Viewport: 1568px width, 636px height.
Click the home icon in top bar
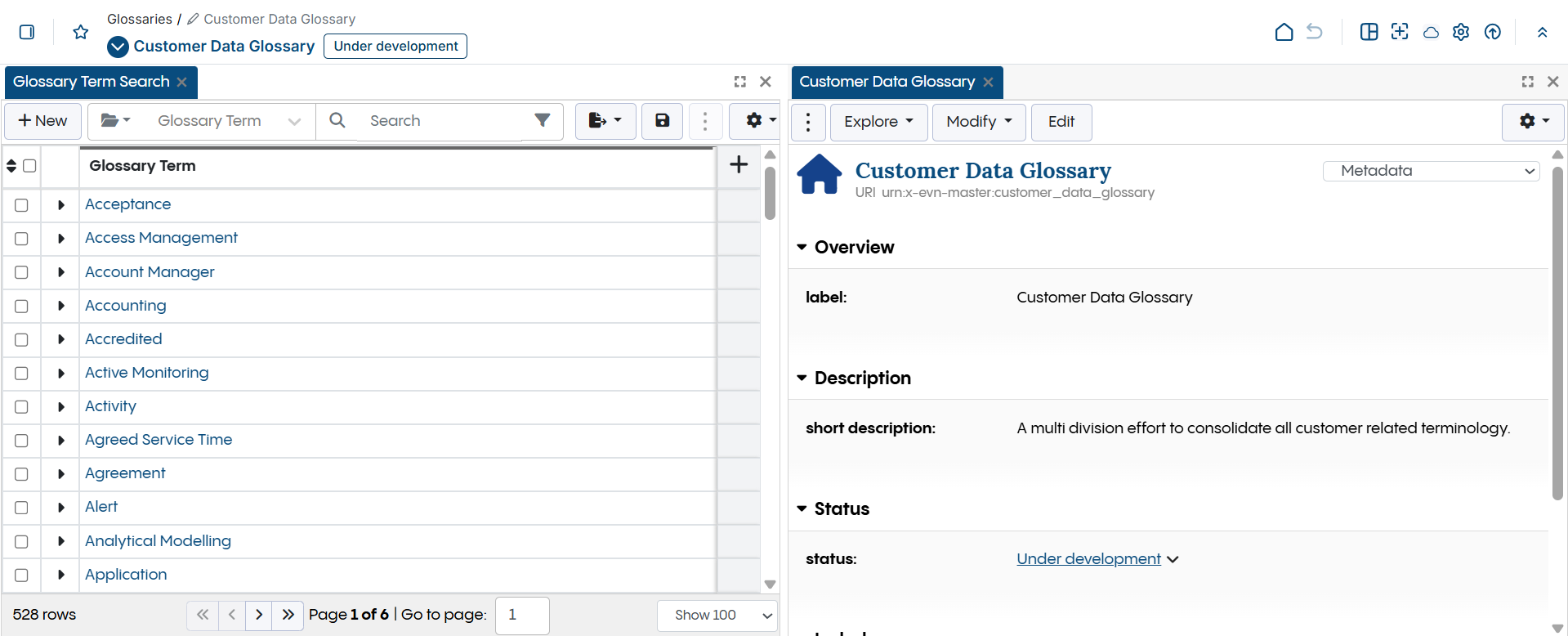(x=1284, y=32)
